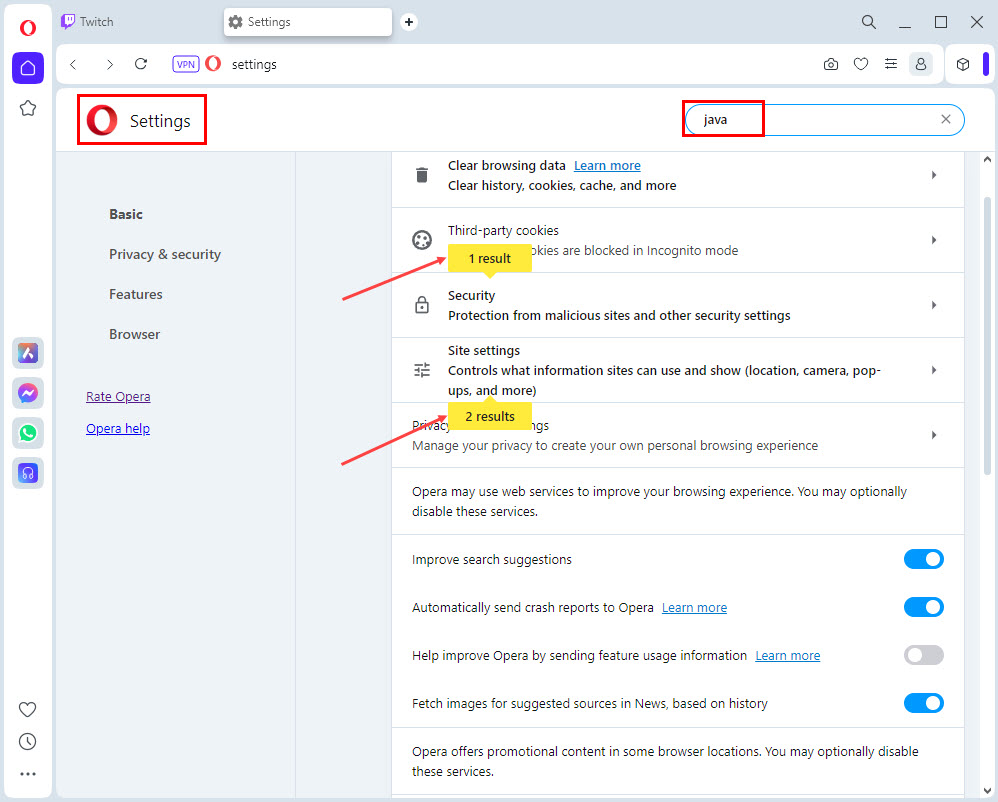The width and height of the screenshot is (998, 802).
Task: Expand the Site settings row arrow
Action: [934, 370]
